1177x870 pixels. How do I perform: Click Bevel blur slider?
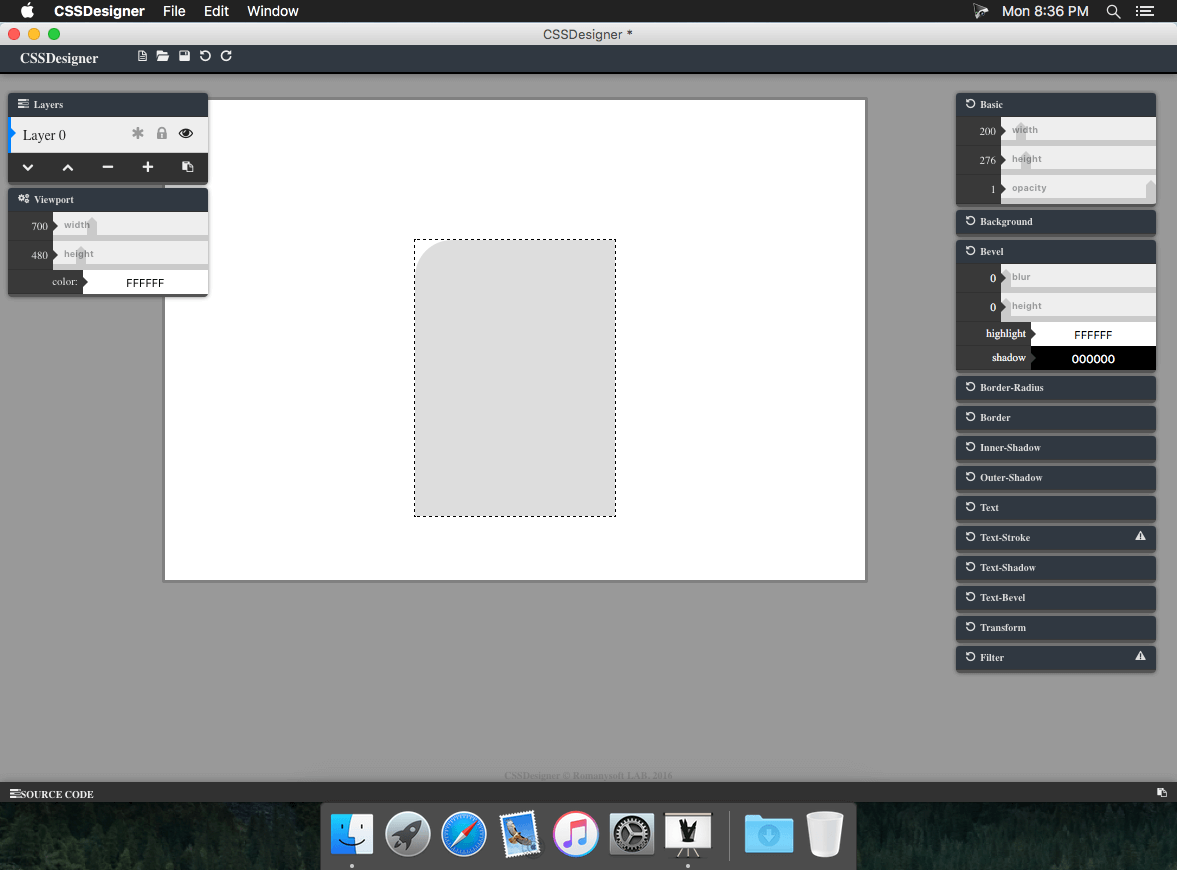(x=1079, y=277)
